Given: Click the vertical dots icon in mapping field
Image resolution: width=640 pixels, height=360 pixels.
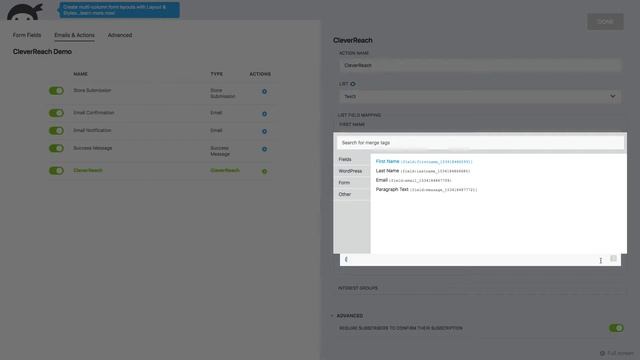Looking at the screenshot, I should [x=600, y=260].
